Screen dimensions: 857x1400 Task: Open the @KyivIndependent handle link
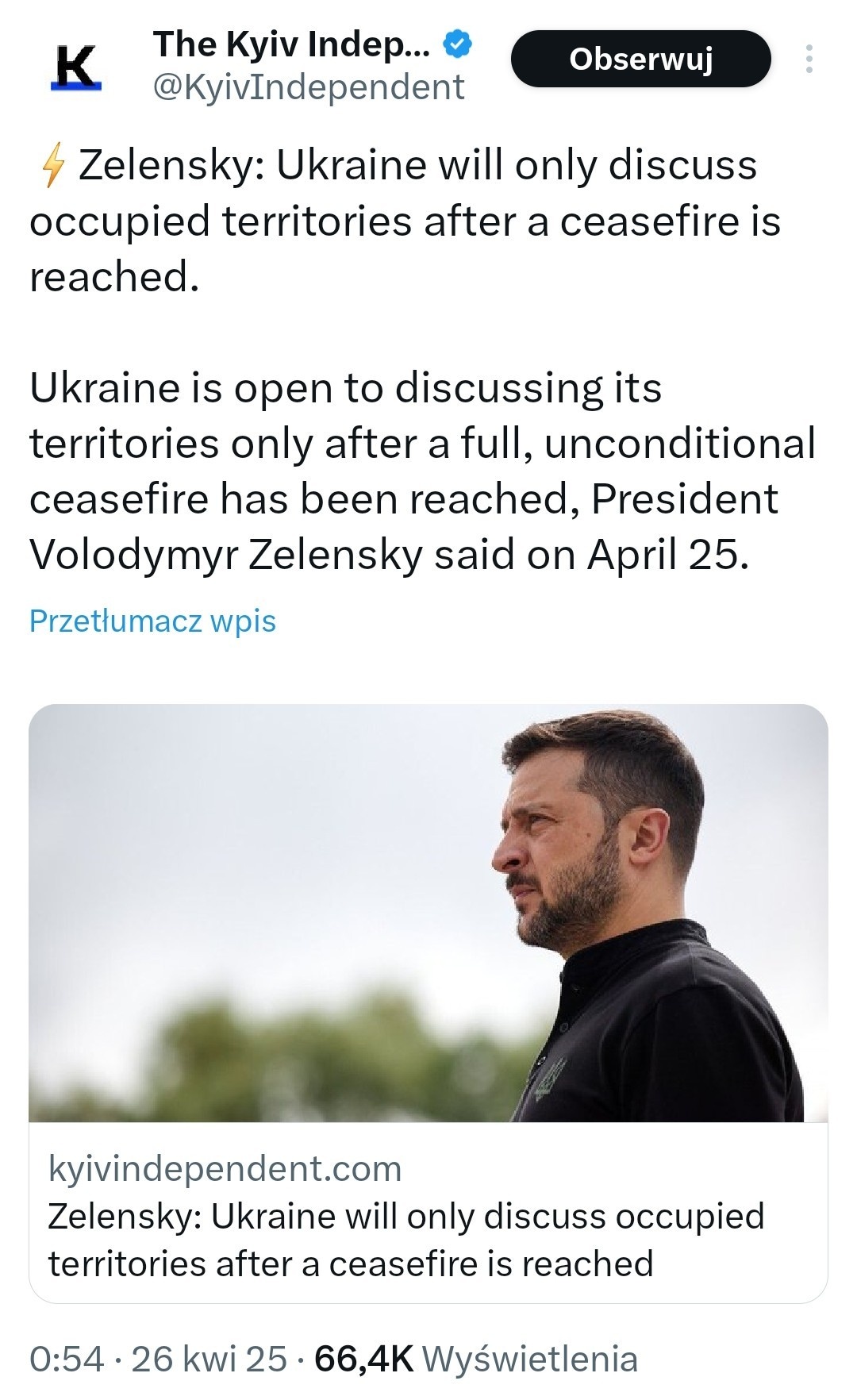pyautogui.click(x=308, y=87)
